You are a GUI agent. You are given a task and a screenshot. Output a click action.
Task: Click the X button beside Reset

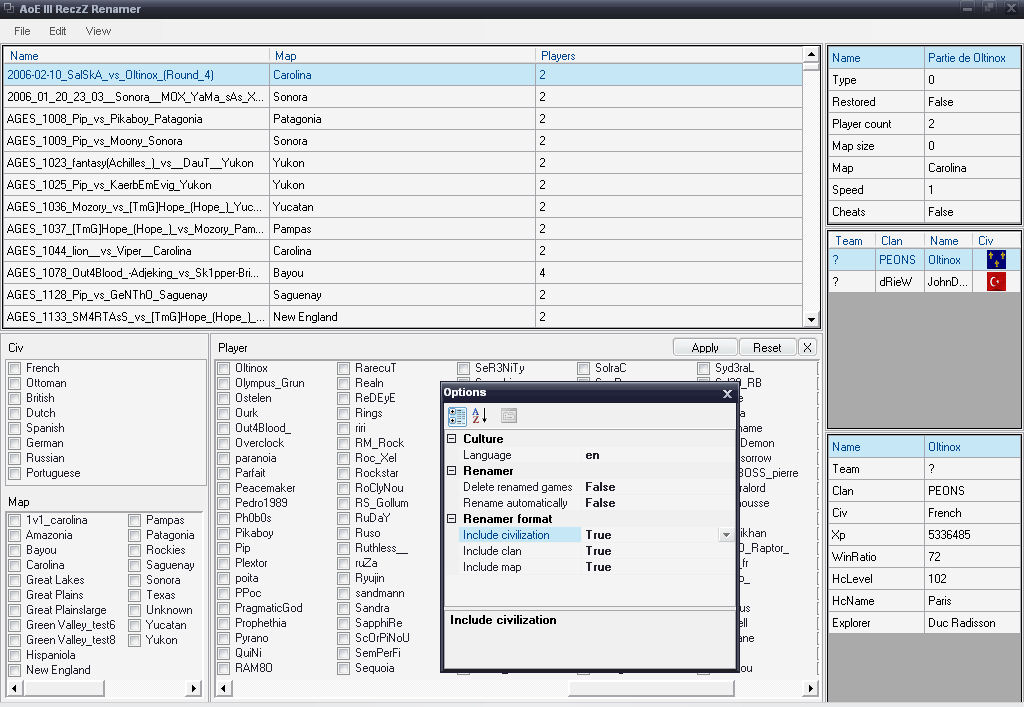coord(808,348)
